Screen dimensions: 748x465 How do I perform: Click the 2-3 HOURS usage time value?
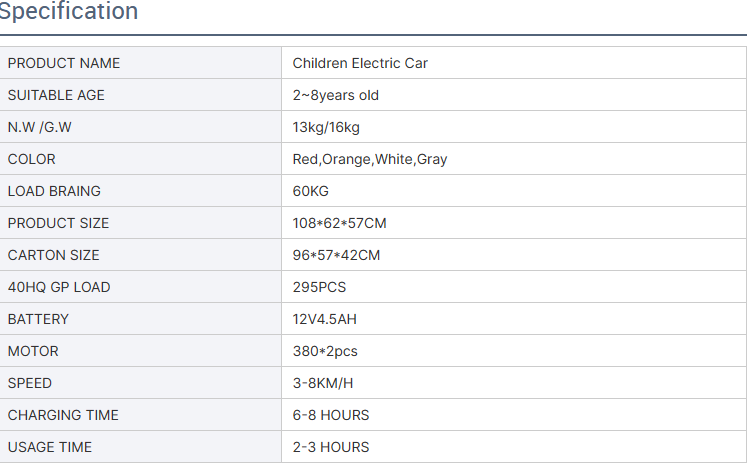[331, 447]
